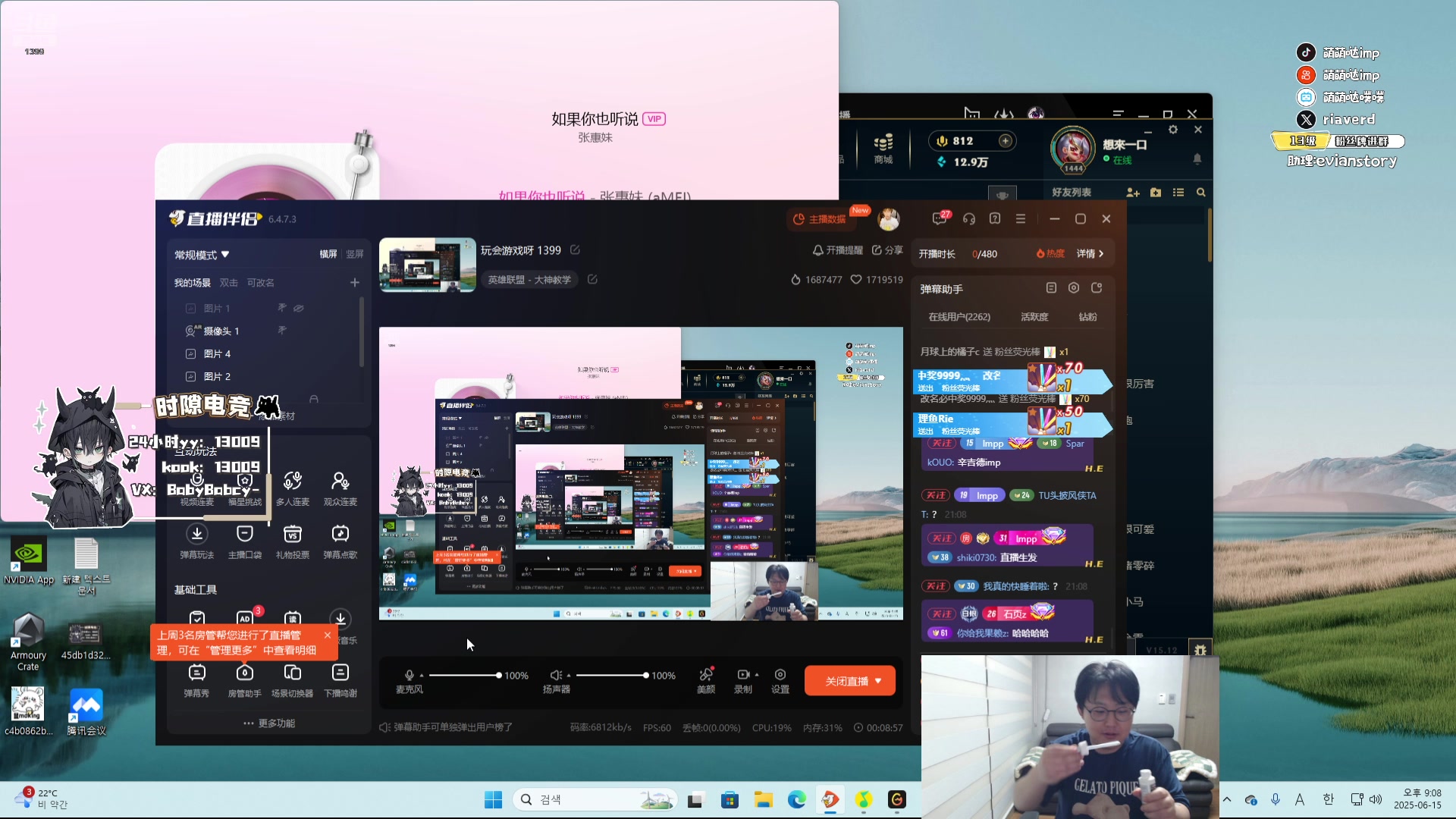
Task: Select 图片 2 source in scene list
Action: coord(217,376)
